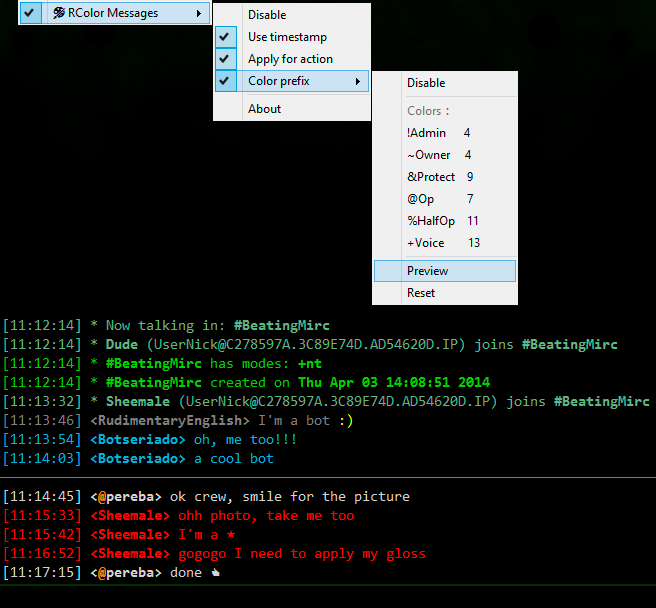Click the Preview menu item

point(445,271)
